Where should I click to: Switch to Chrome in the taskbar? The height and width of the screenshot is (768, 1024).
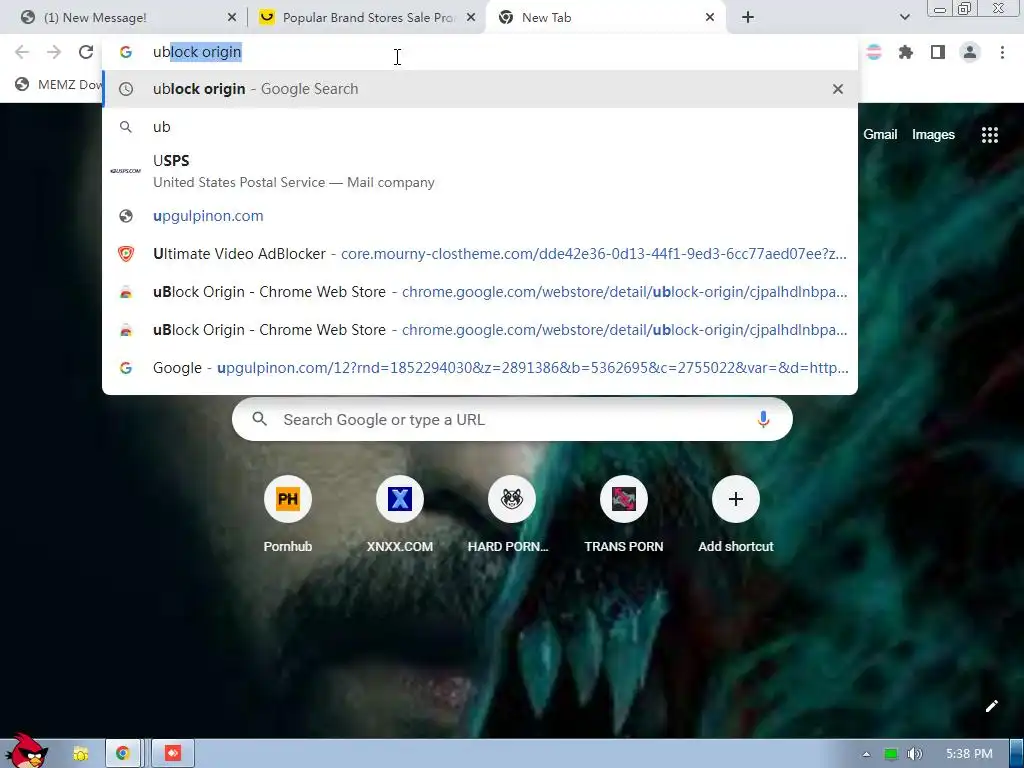pos(122,754)
